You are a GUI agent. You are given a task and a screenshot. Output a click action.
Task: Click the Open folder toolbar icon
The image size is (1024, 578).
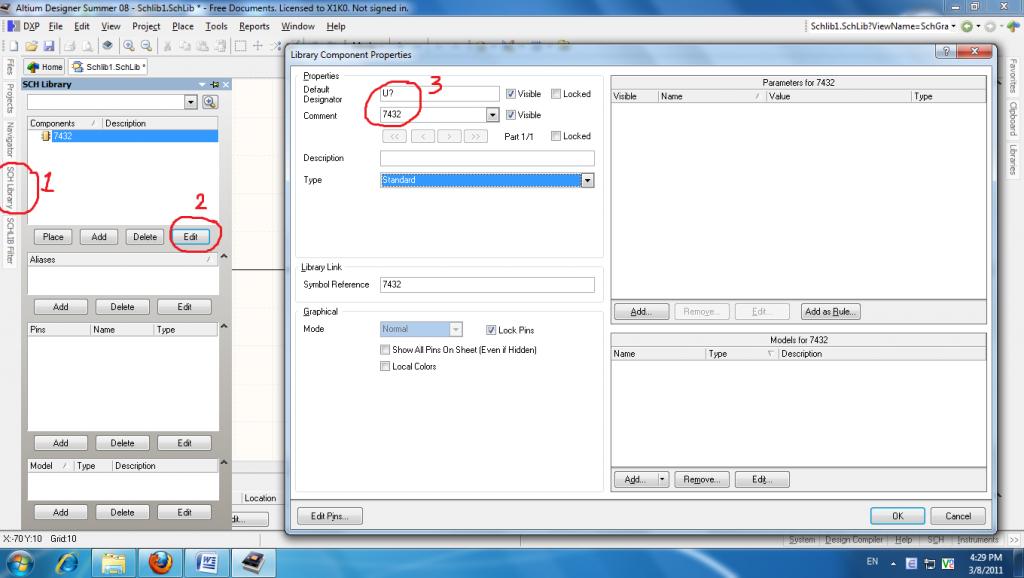click(x=31, y=46)
